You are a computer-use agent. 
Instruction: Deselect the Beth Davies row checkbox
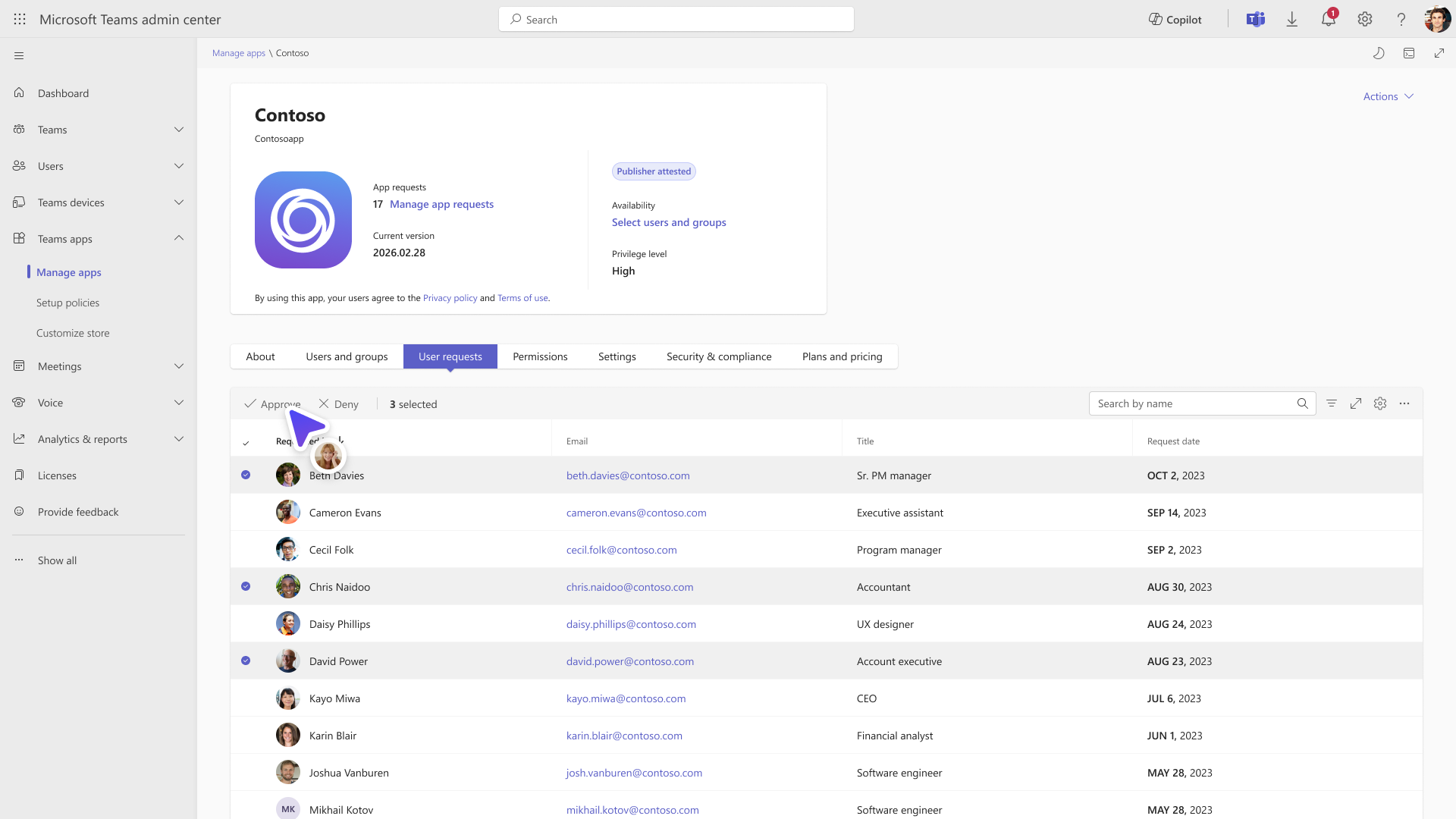(x=246, y=475)
